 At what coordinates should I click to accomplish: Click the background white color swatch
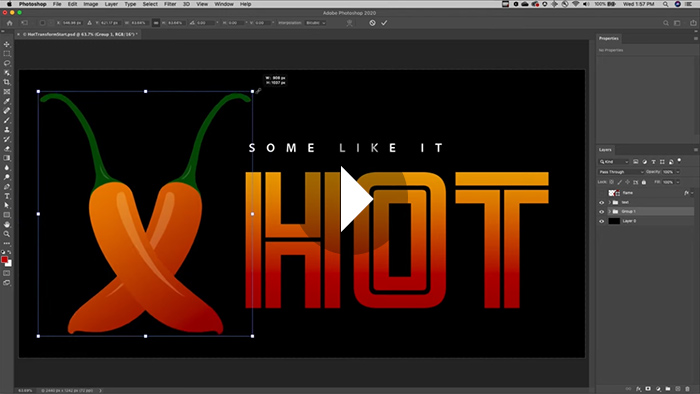coord(9,264)
